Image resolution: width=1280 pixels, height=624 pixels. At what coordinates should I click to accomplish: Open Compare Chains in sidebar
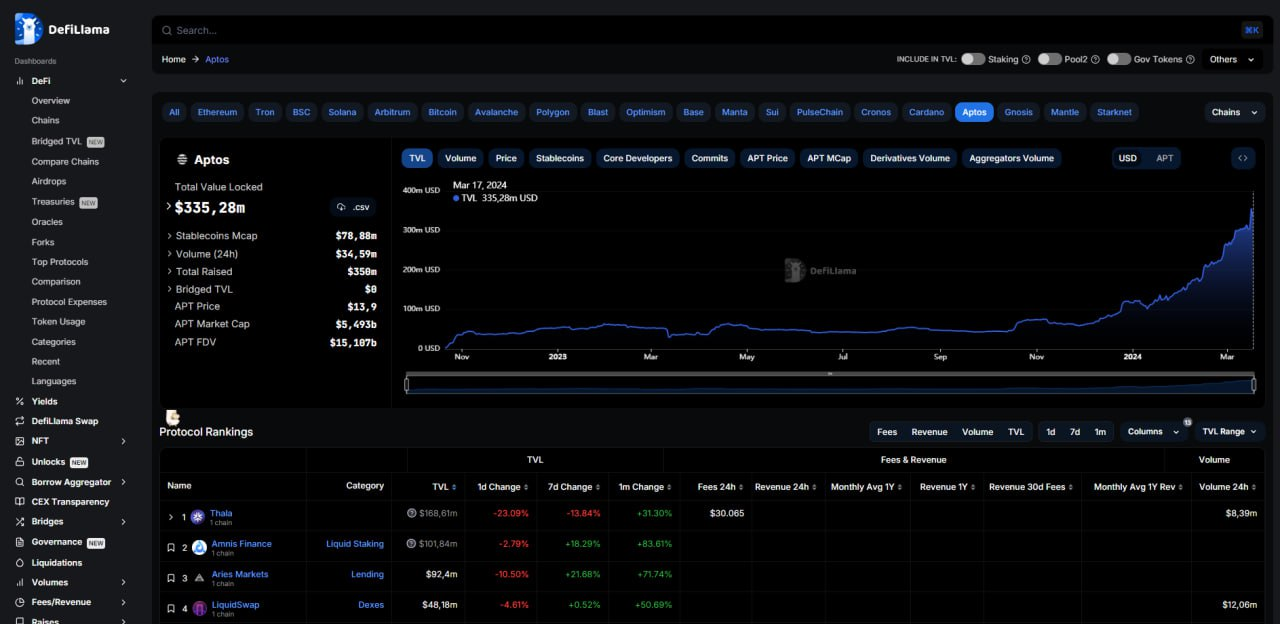click(65, 161)
